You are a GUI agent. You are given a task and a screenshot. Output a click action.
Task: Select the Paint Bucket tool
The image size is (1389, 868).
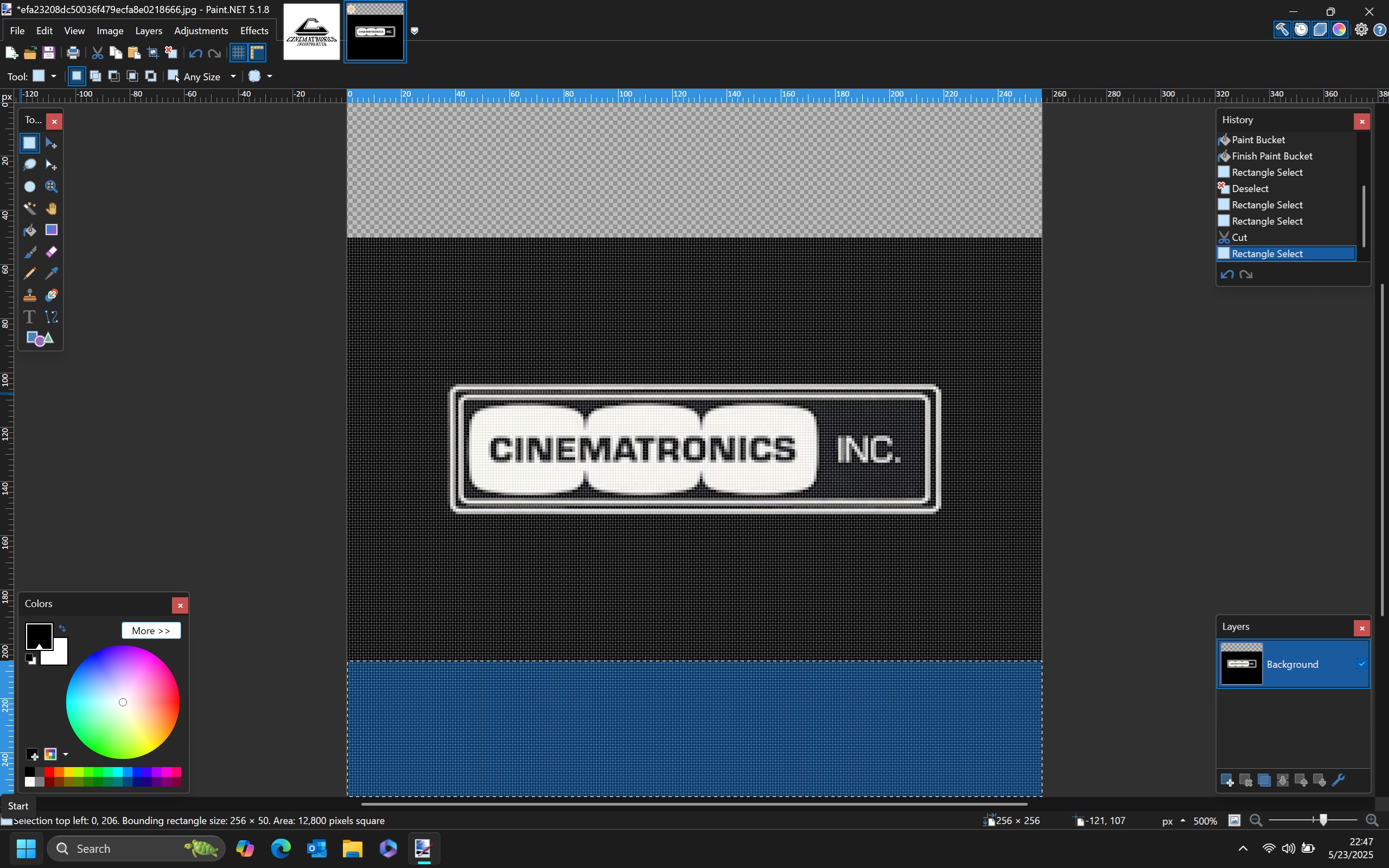(x=29, y=230)
